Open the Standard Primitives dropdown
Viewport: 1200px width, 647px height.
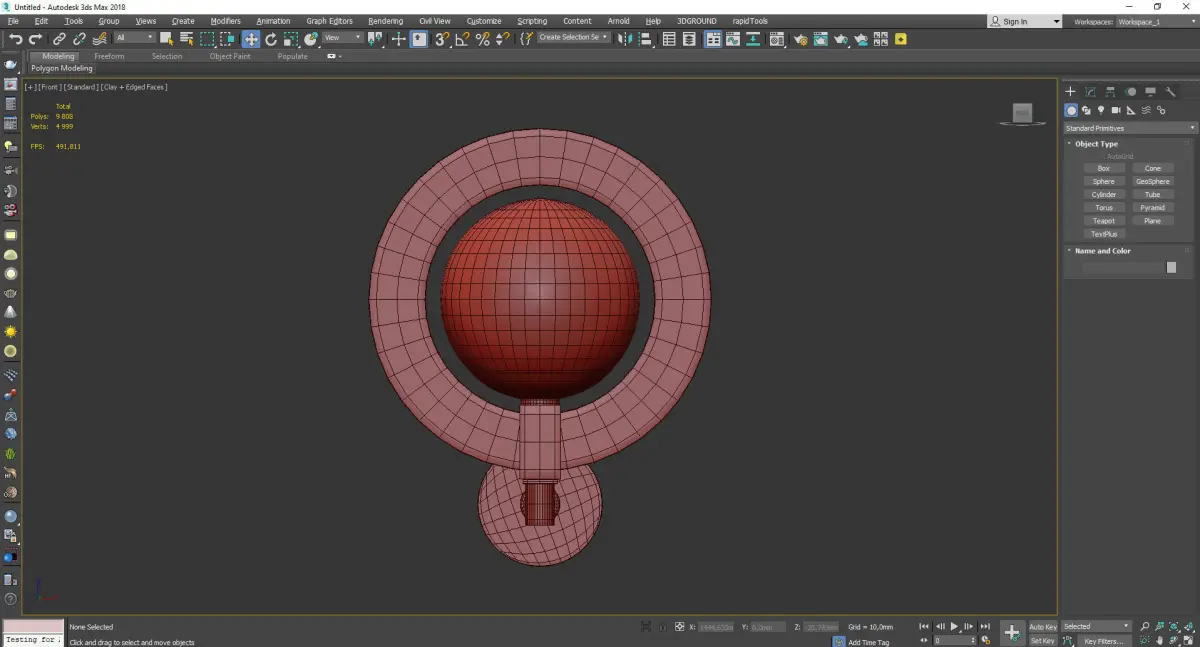[1130, 128]
